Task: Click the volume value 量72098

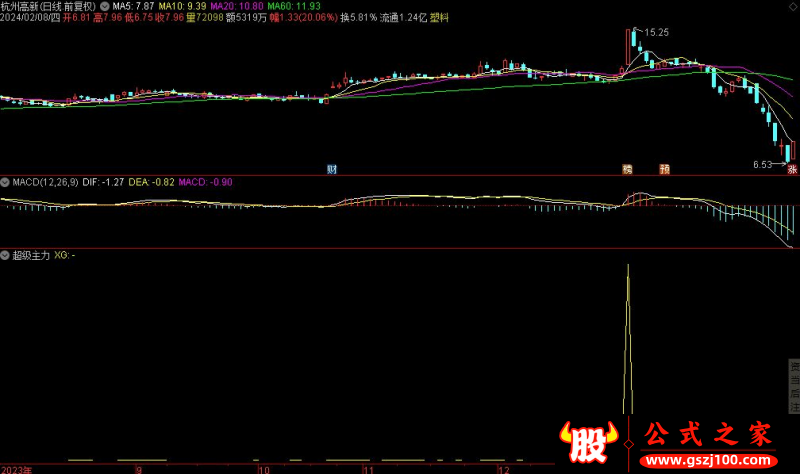Action: click(x=205, y=18)
